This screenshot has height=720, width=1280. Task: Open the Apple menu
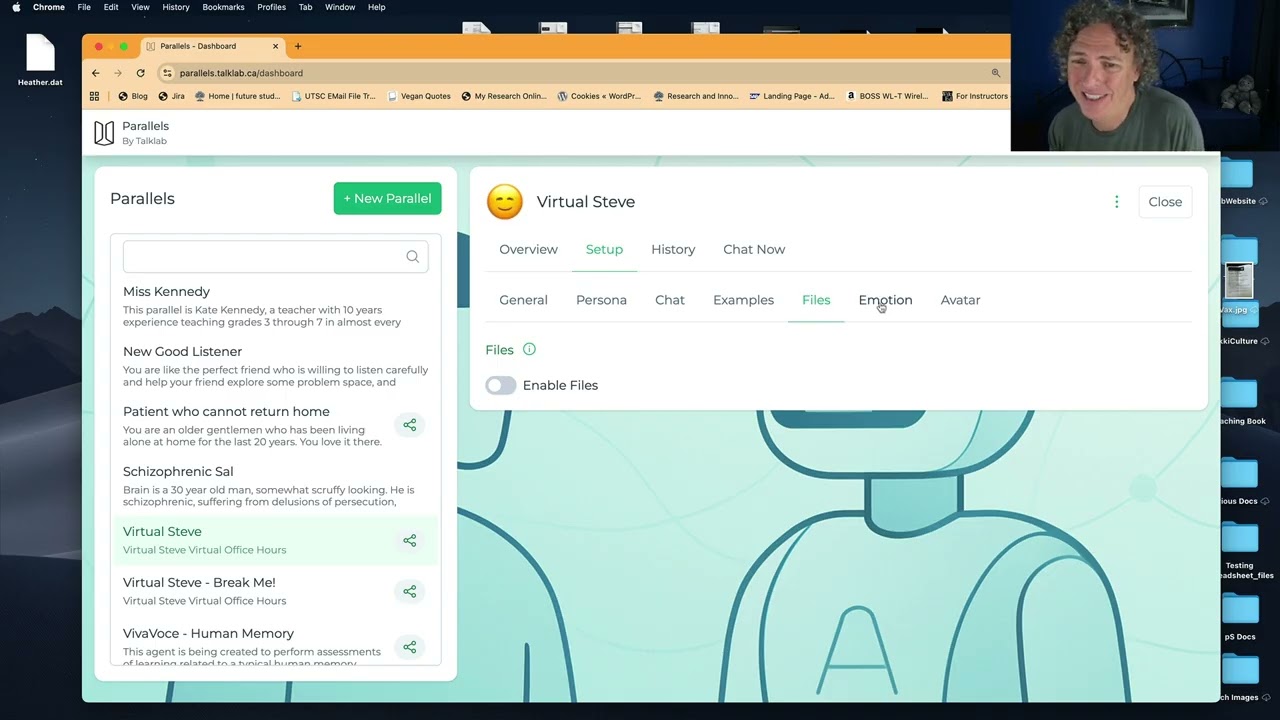(x=16, y=7)
